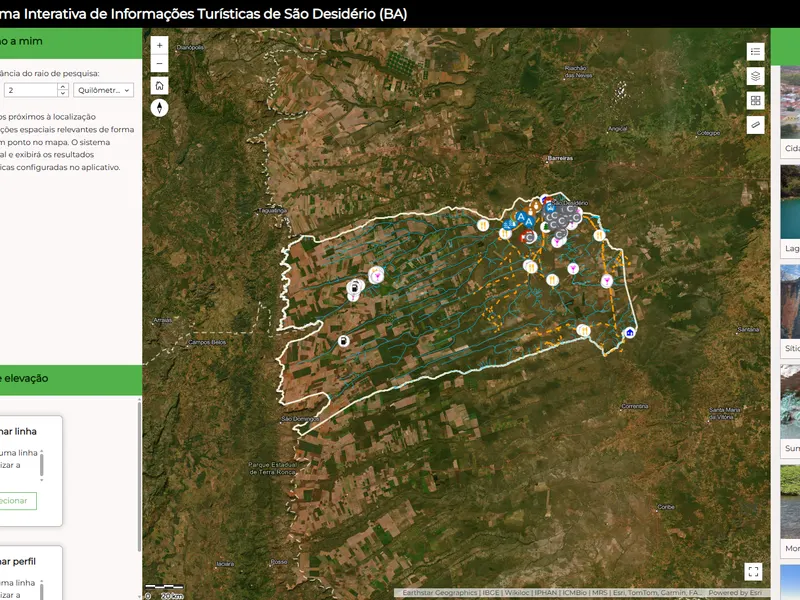Select the blue house lodging marker
This screenshot has height=600, width=800.
(x=630, y=333)
